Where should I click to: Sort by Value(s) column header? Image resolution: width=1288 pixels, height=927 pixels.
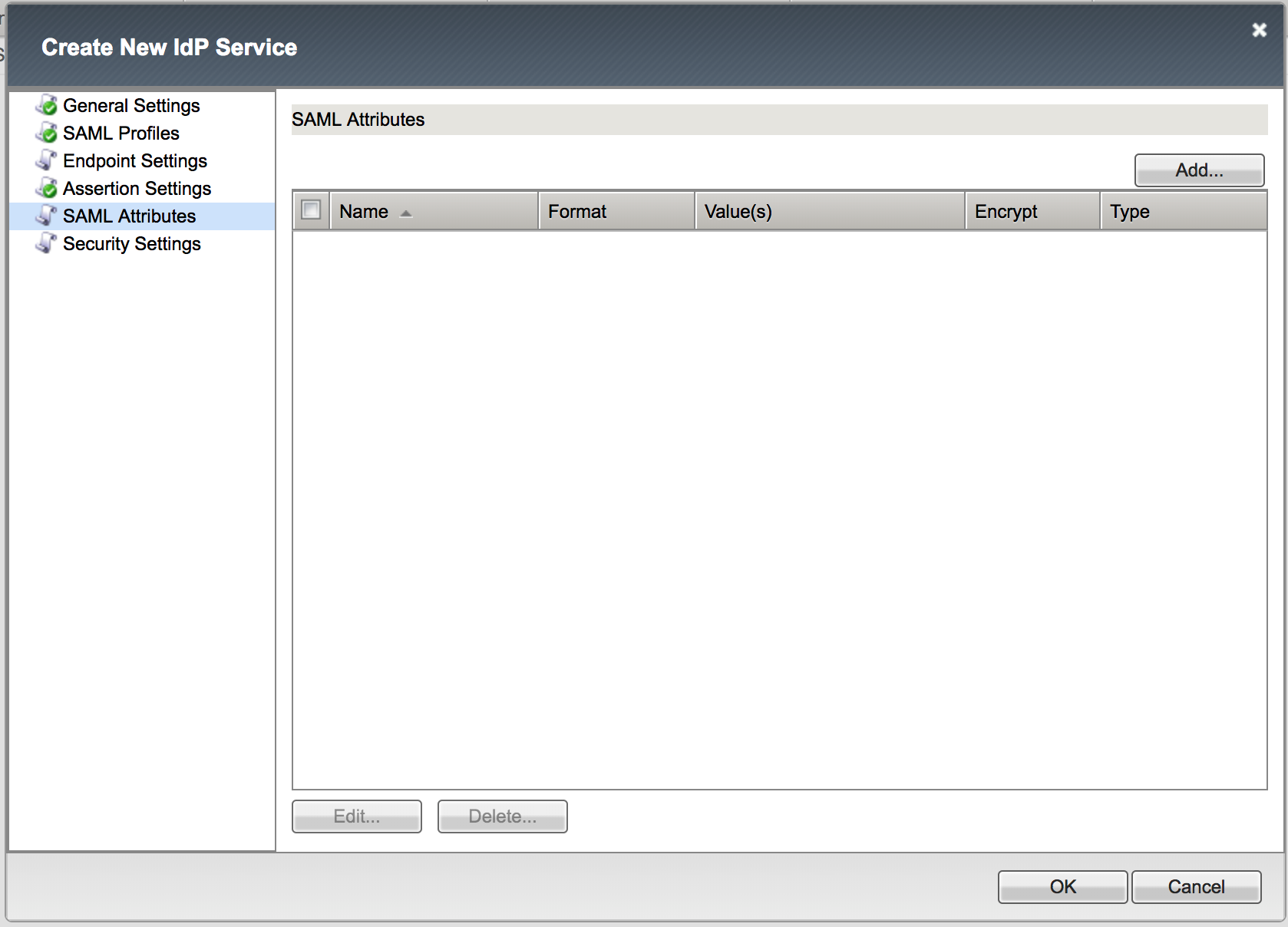(830, 211)
